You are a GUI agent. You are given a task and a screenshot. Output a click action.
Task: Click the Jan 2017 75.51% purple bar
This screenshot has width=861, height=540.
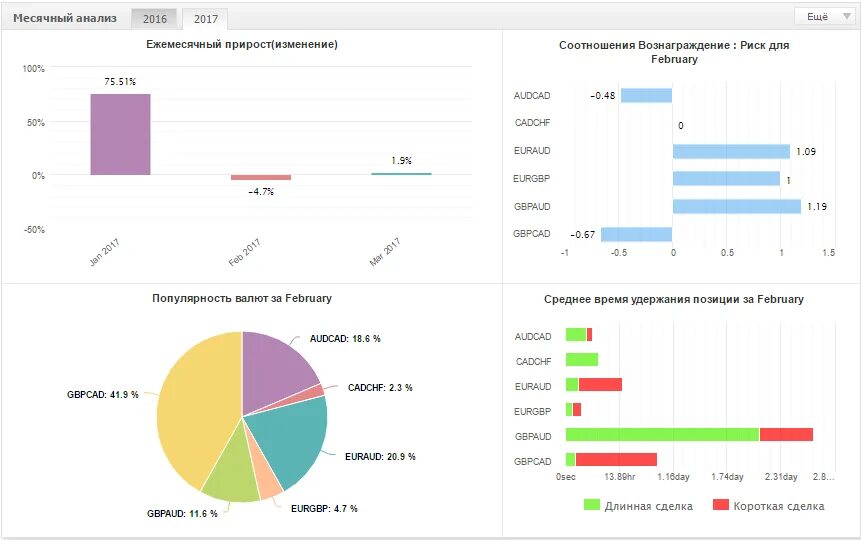click(x=120, y=135)
